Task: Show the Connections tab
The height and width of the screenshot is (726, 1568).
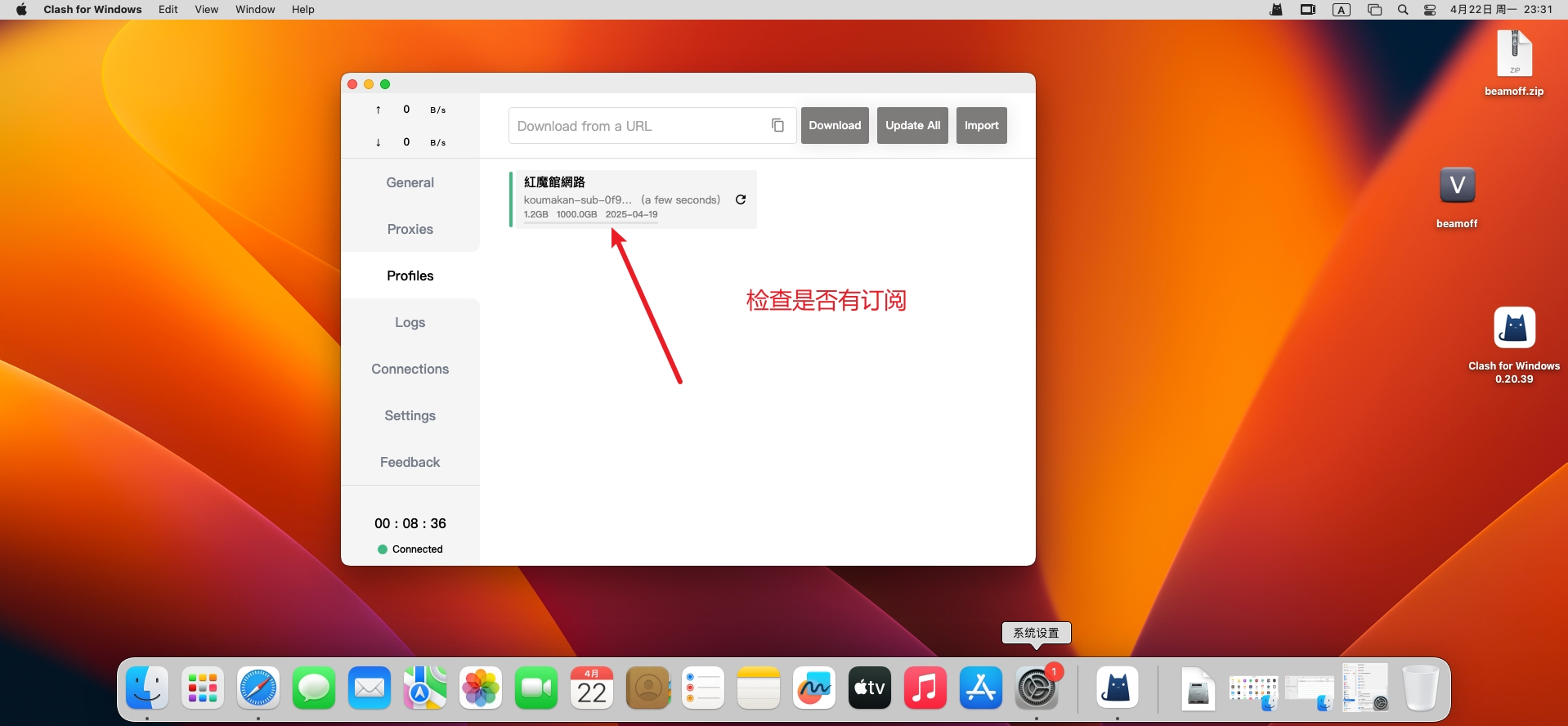Action: point(410,369)
